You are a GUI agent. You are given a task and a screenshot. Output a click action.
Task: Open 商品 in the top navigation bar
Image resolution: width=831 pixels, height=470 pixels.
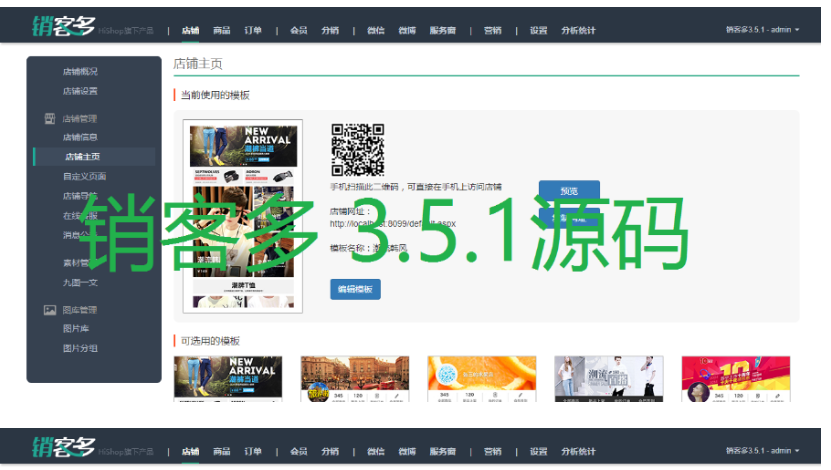click(x=221, y=30)
